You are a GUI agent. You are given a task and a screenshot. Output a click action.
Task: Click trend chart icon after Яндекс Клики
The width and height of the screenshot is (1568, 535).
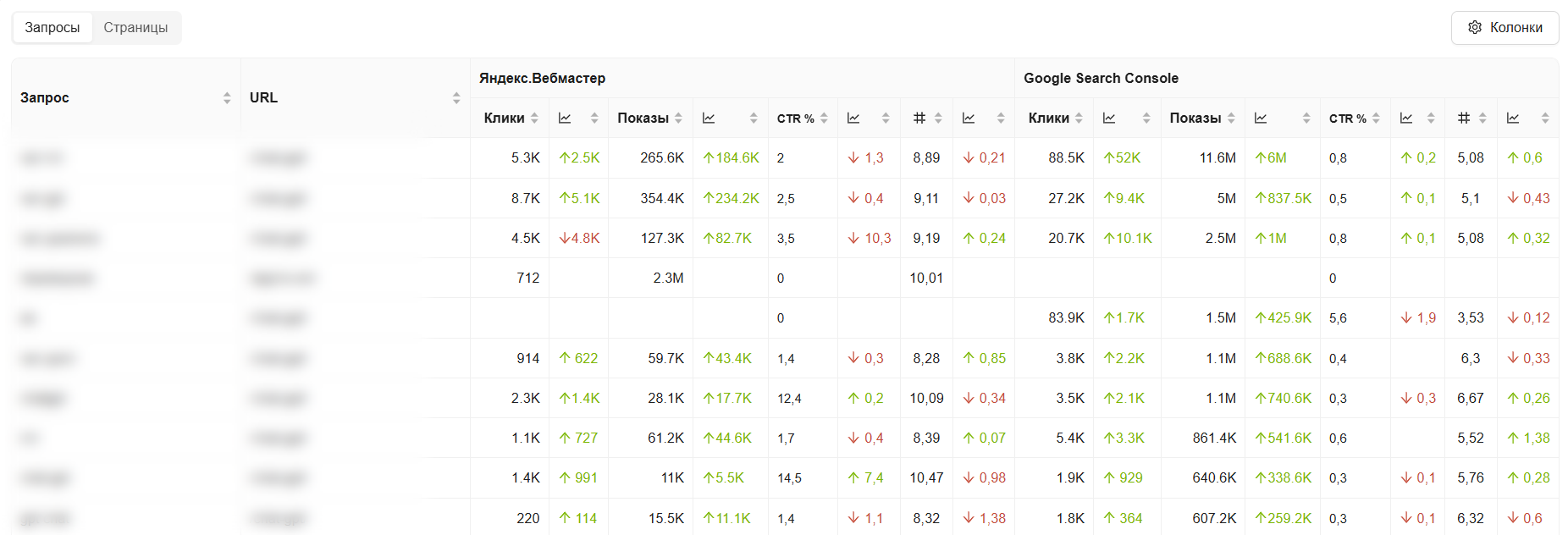565,119
